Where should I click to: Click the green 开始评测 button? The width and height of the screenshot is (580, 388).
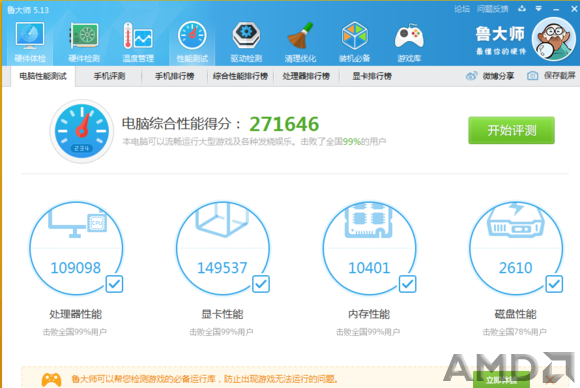click(x=512, y=130)
